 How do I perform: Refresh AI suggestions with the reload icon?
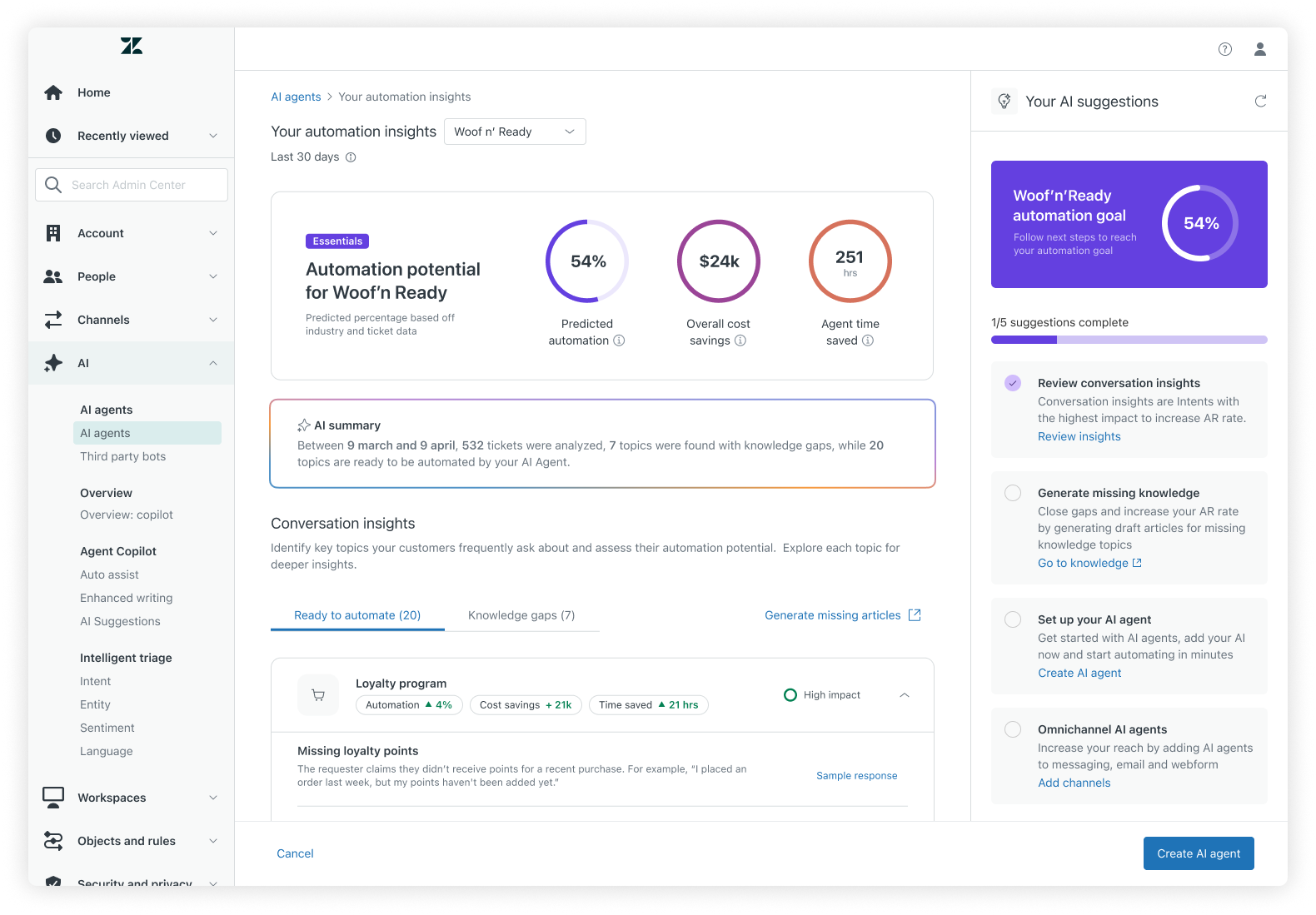point(1260,102)
